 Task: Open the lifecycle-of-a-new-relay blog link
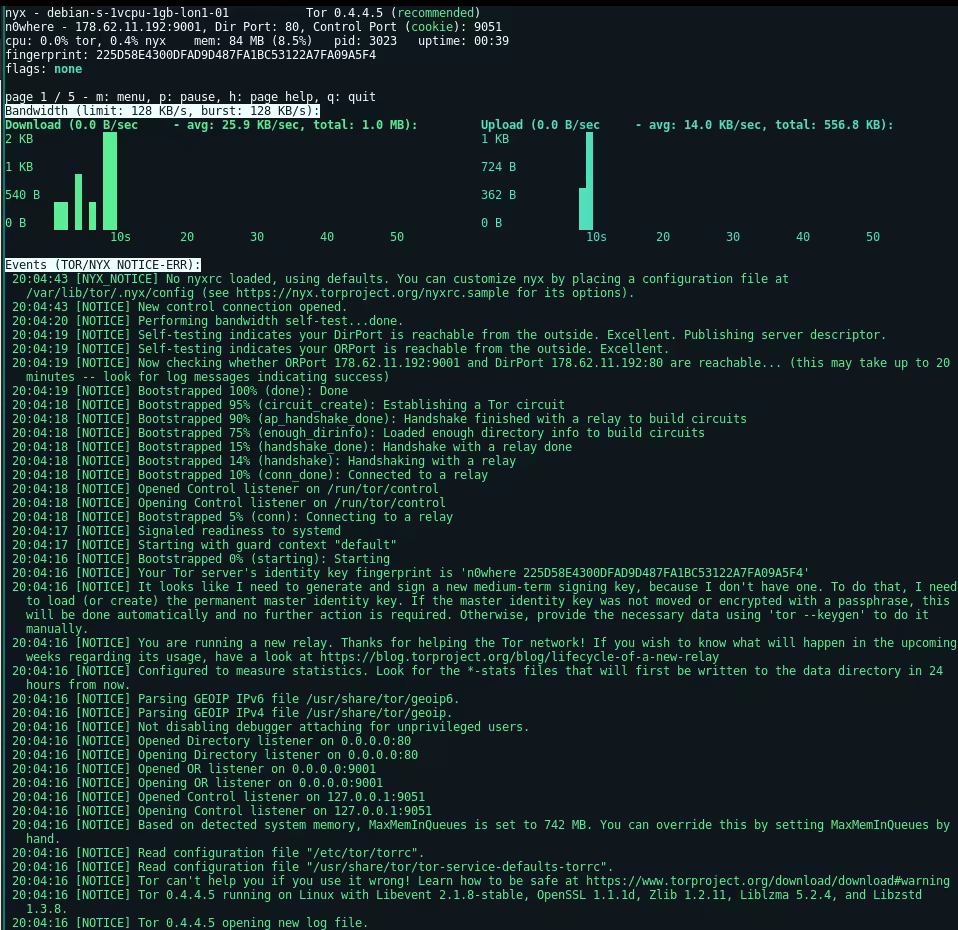click(x=519, y=657)
